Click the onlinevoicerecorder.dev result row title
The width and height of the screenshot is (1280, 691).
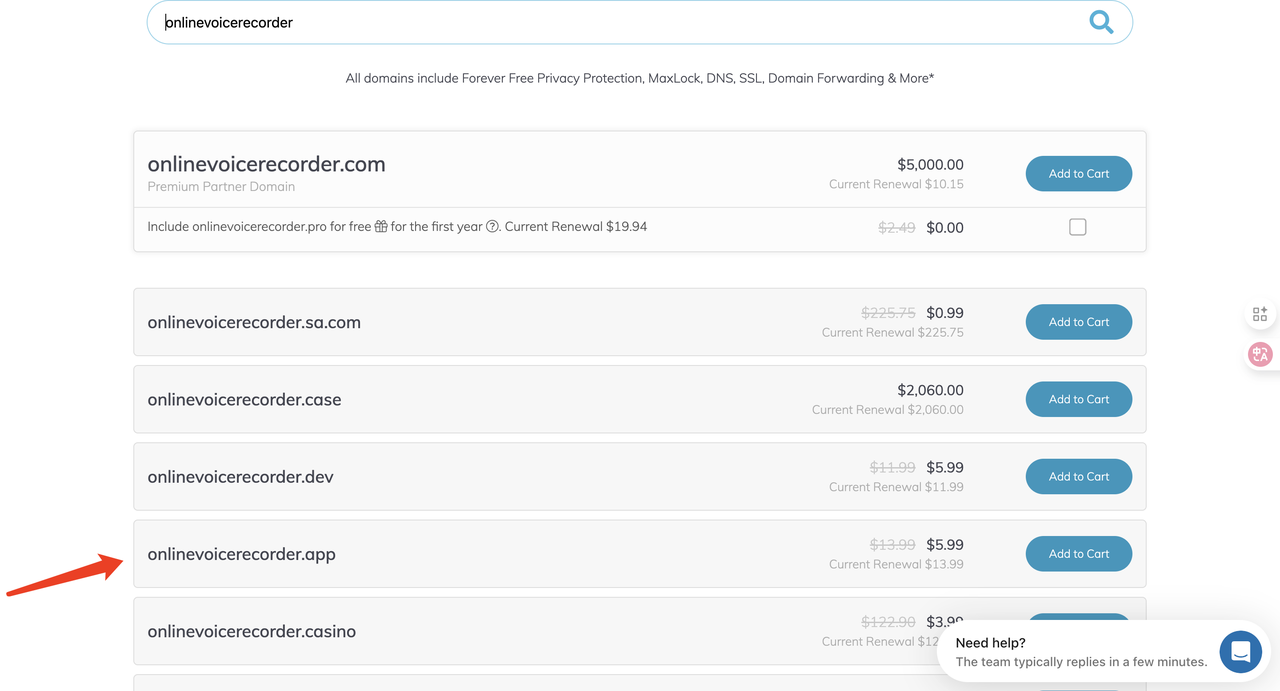point(240,477)
